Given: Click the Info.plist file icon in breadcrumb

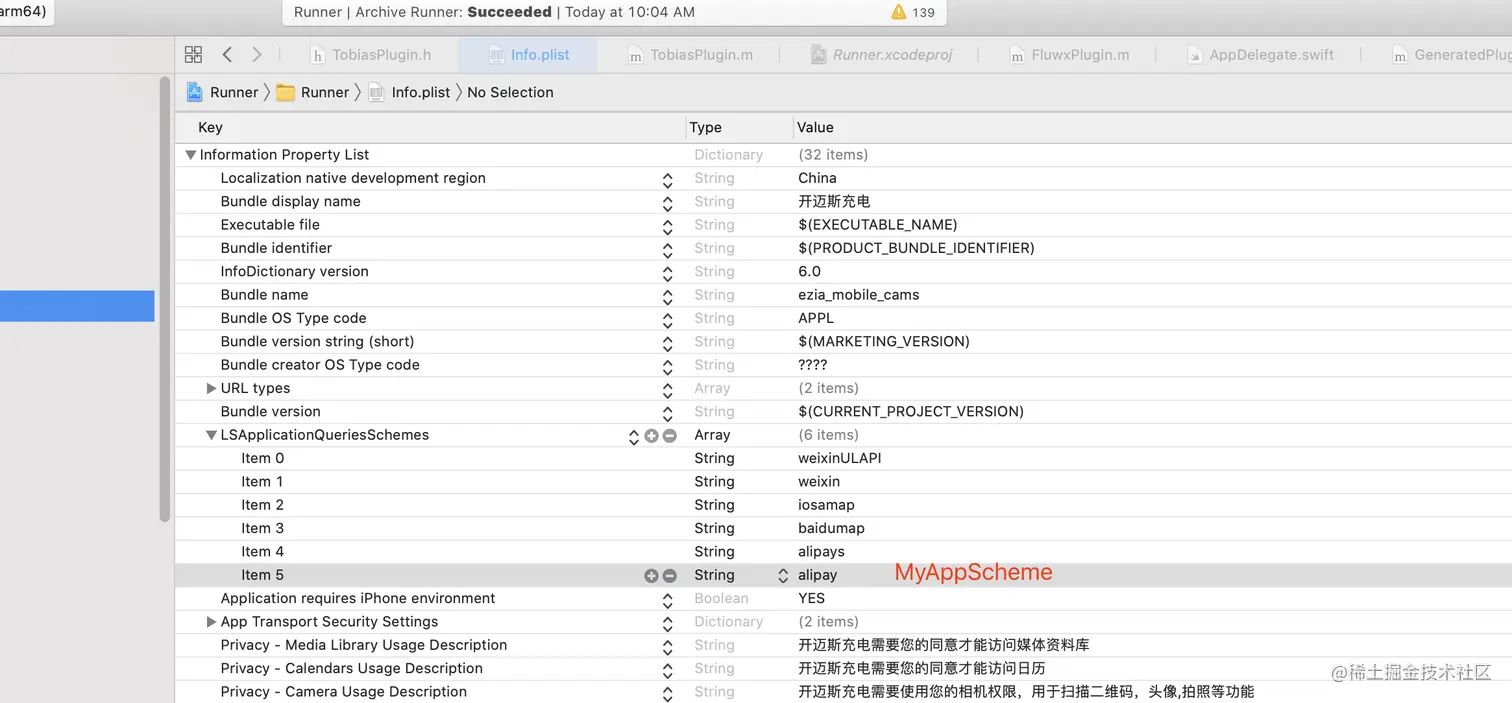Looking at the screenshot, I should pos(376,92).
